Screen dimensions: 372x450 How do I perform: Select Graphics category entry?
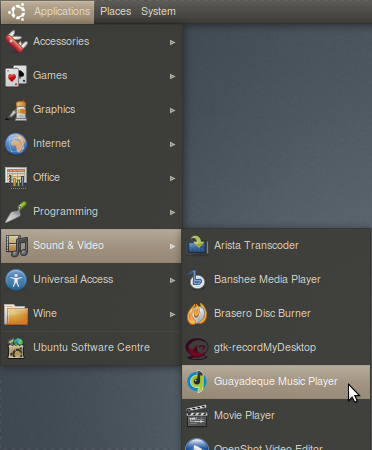coord(91,110)
